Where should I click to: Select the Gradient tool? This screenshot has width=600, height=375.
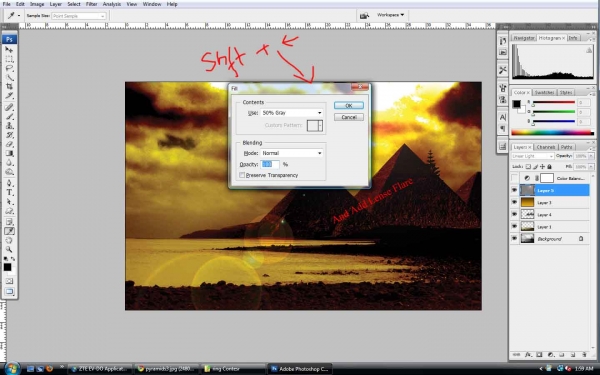click(9, 153)
